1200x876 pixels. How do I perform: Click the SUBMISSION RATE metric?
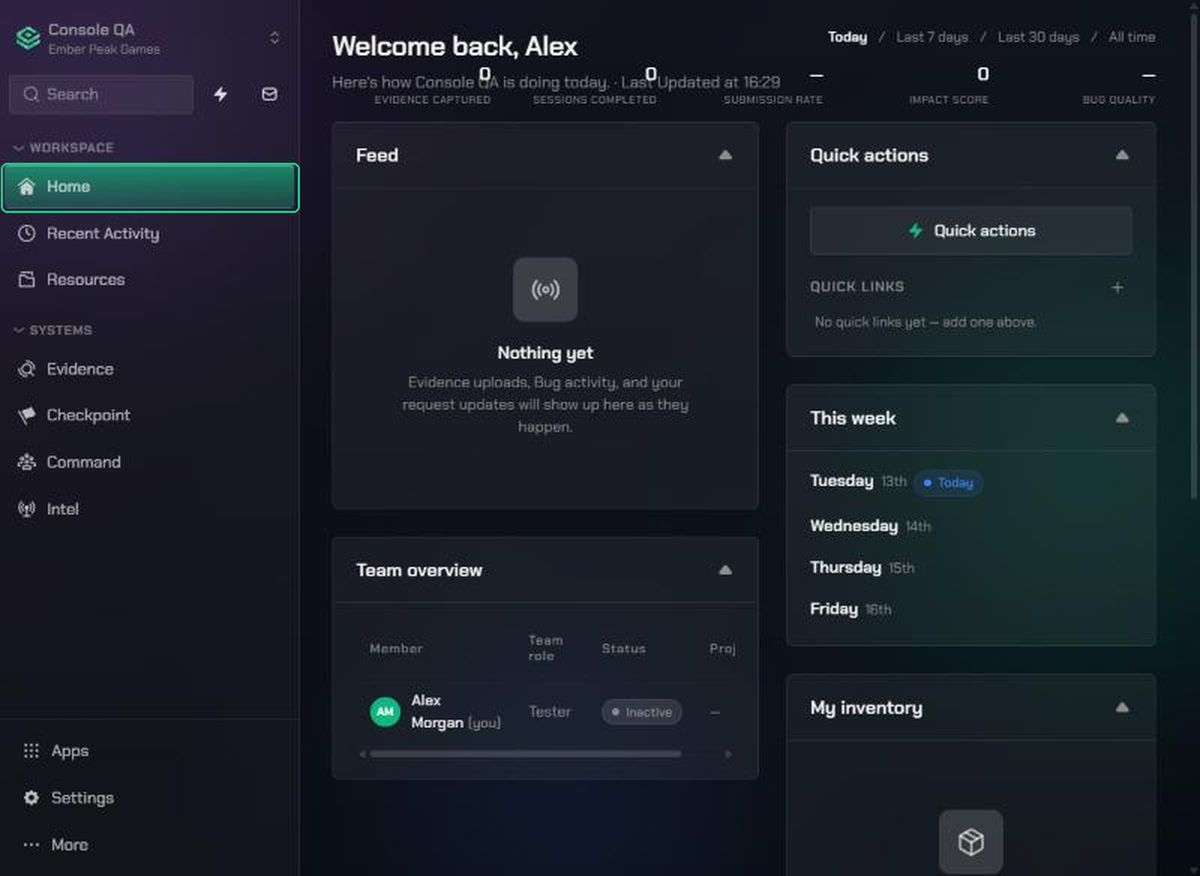(773, 85)
